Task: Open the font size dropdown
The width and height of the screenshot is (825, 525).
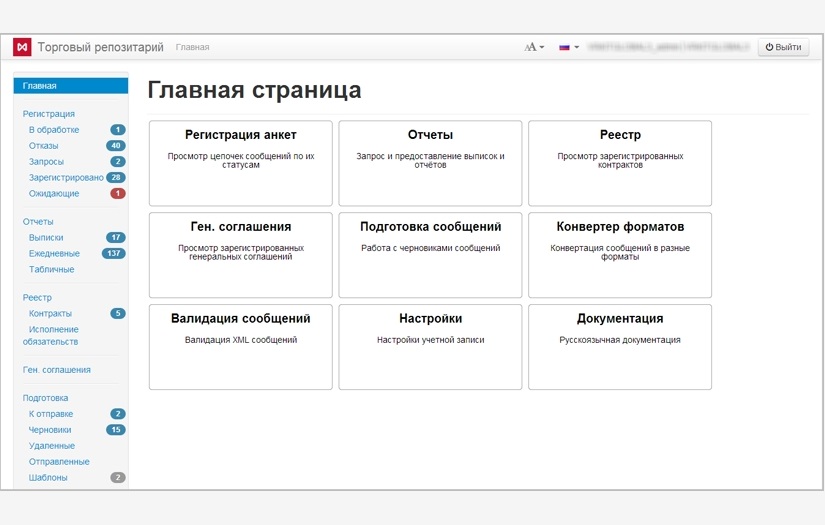Action: tap(534, 47)
